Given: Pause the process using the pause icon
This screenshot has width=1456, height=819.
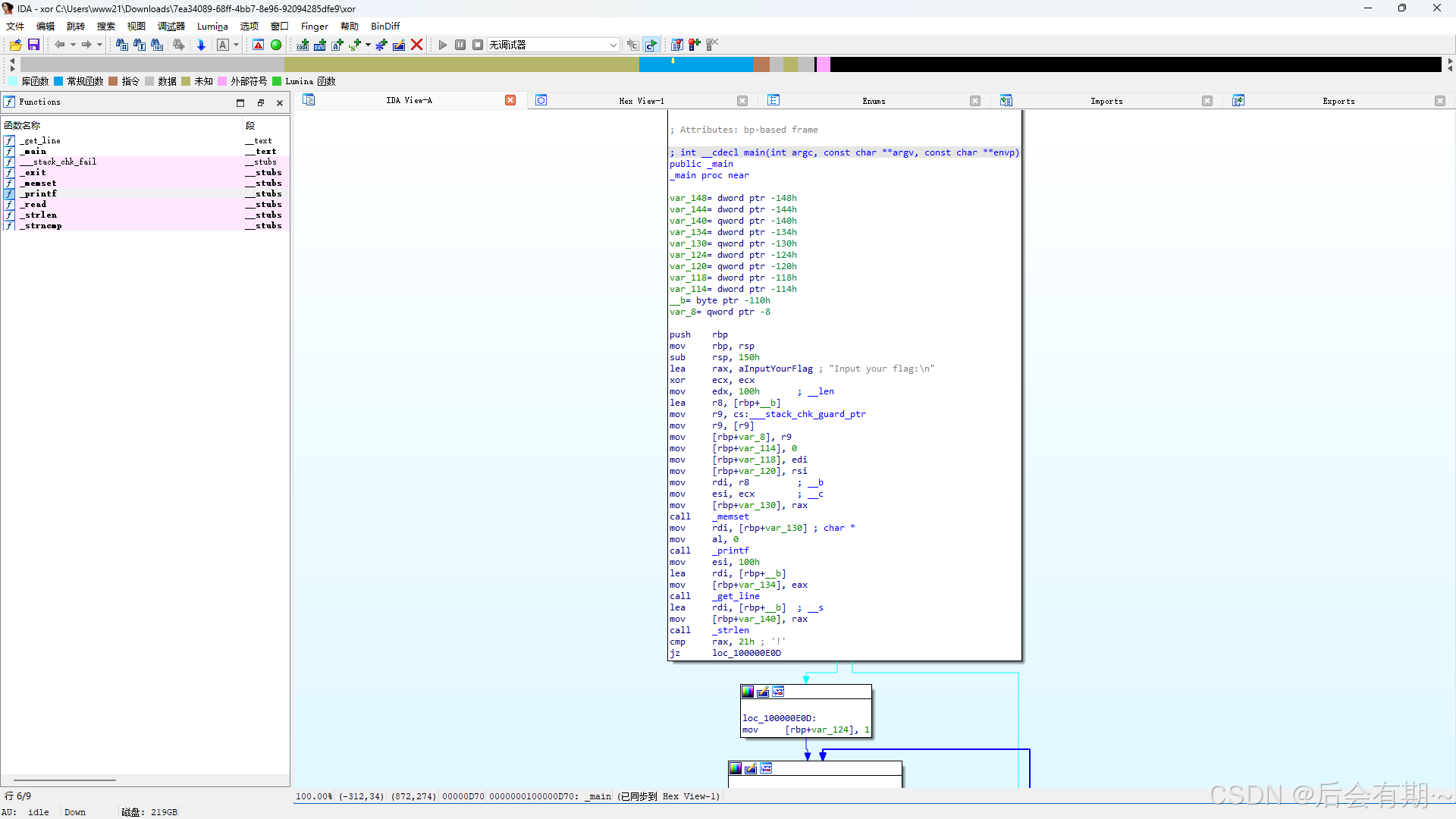Looking at the screenshot, I should tap(460, 45).
